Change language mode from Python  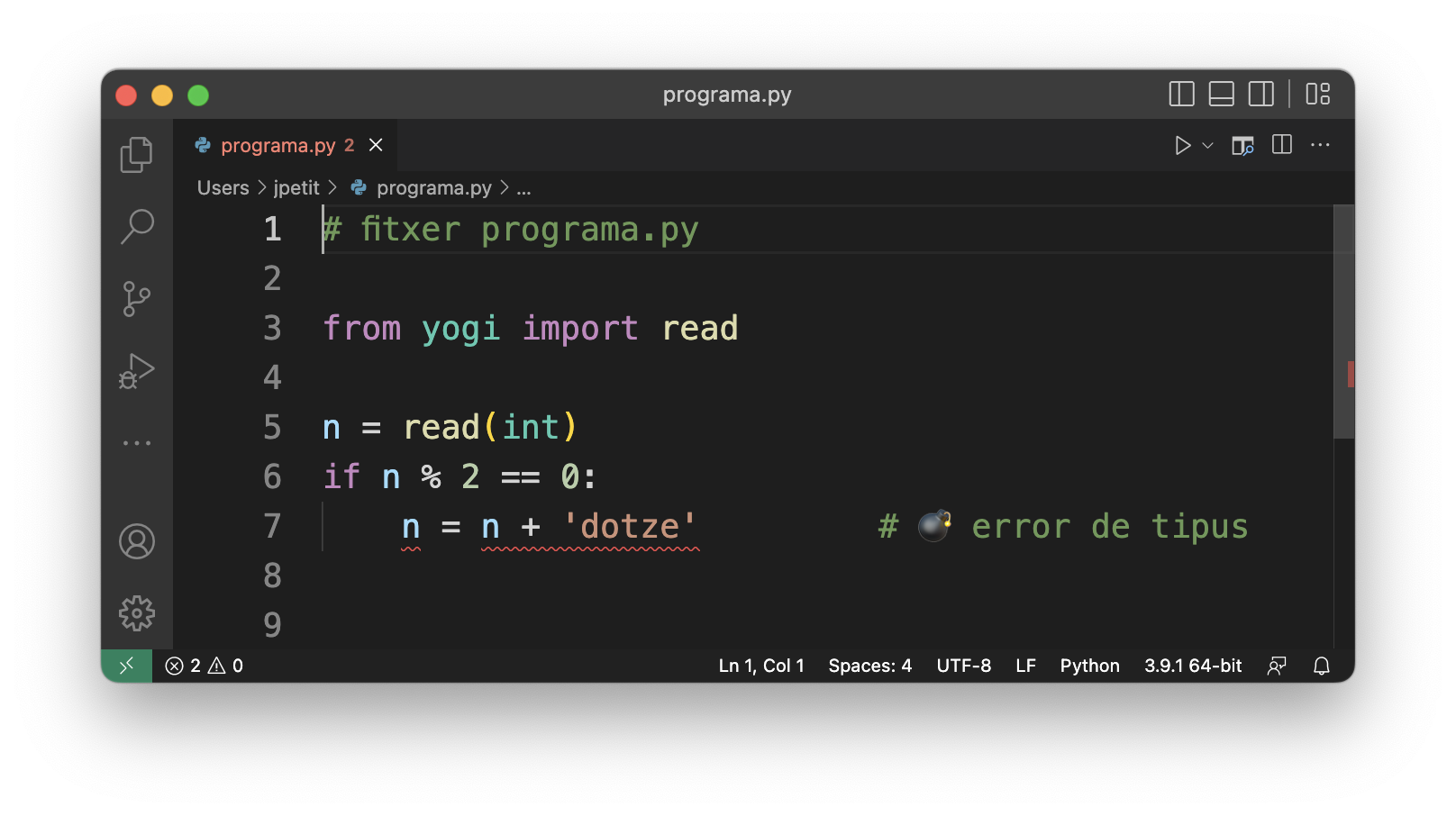coord(1089,666)
